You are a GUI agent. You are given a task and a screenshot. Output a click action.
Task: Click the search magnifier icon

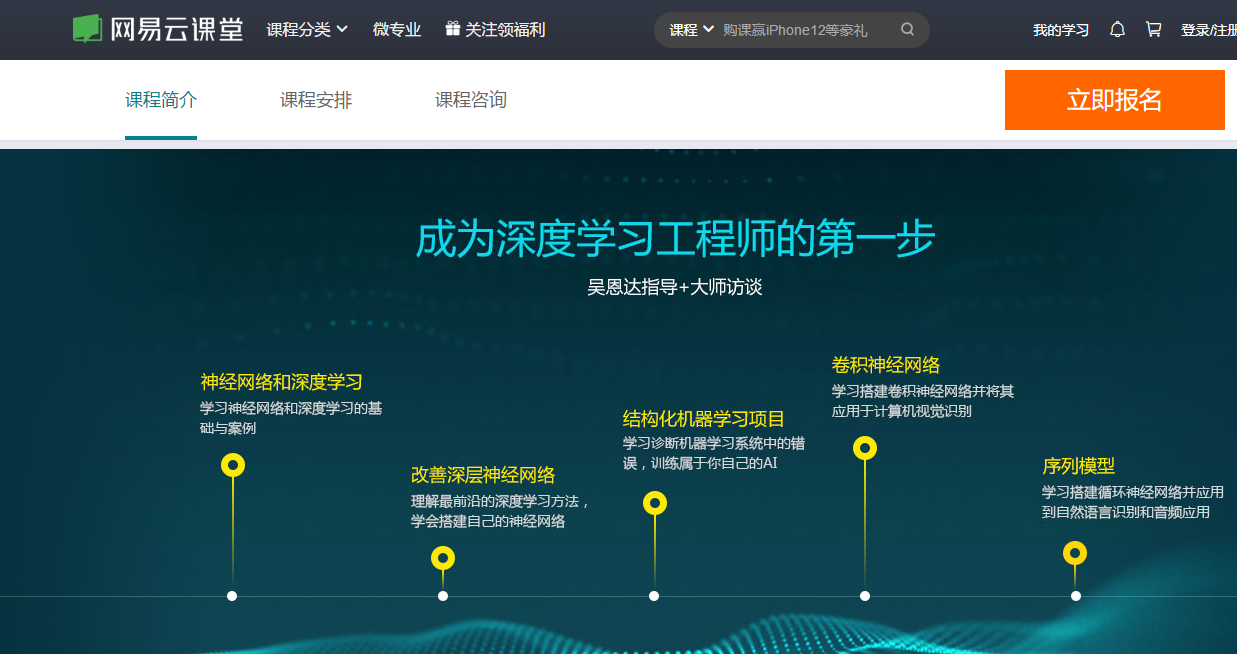pyautogui.click(x=908, y=29)
